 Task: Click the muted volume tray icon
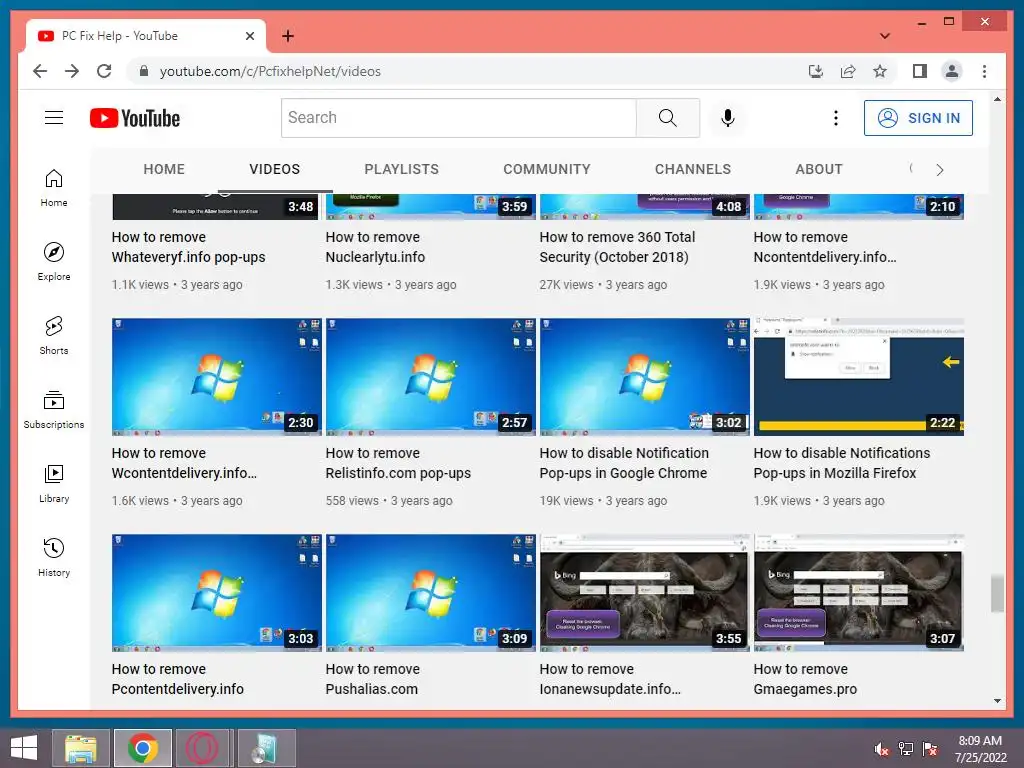[881, 749]
